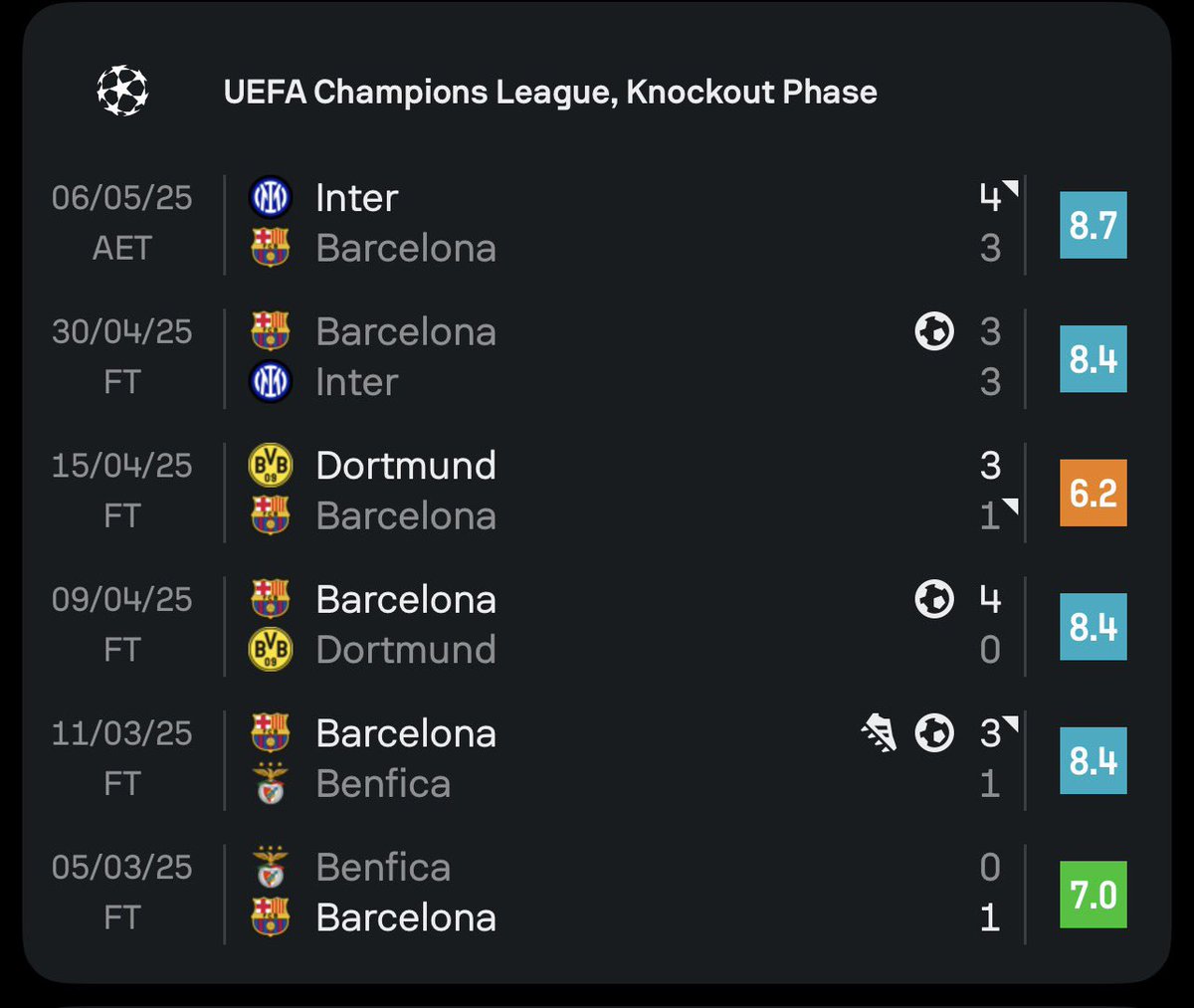Open the UEFA Champions League logo icon
Screen dimensions: 1194x1008
click(122, 91)
